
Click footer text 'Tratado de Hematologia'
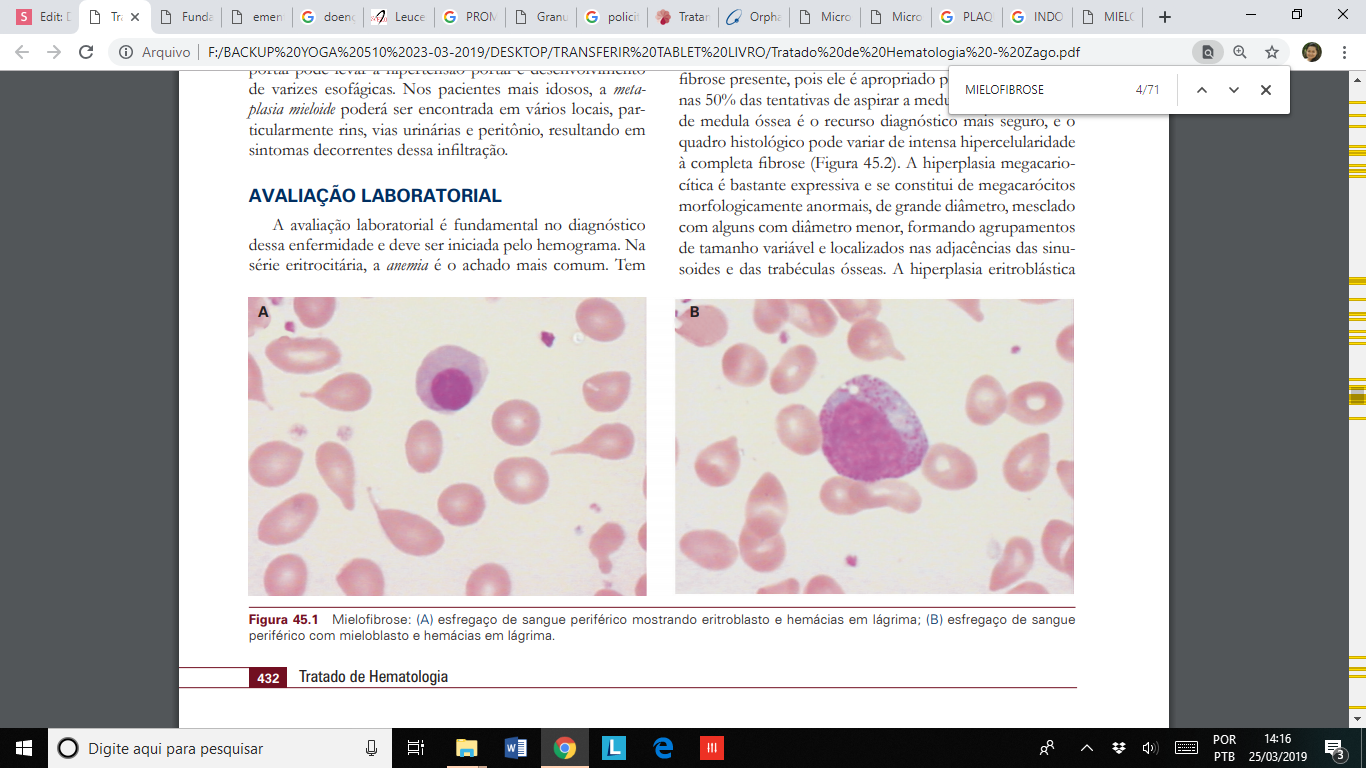tap(373, 677)
